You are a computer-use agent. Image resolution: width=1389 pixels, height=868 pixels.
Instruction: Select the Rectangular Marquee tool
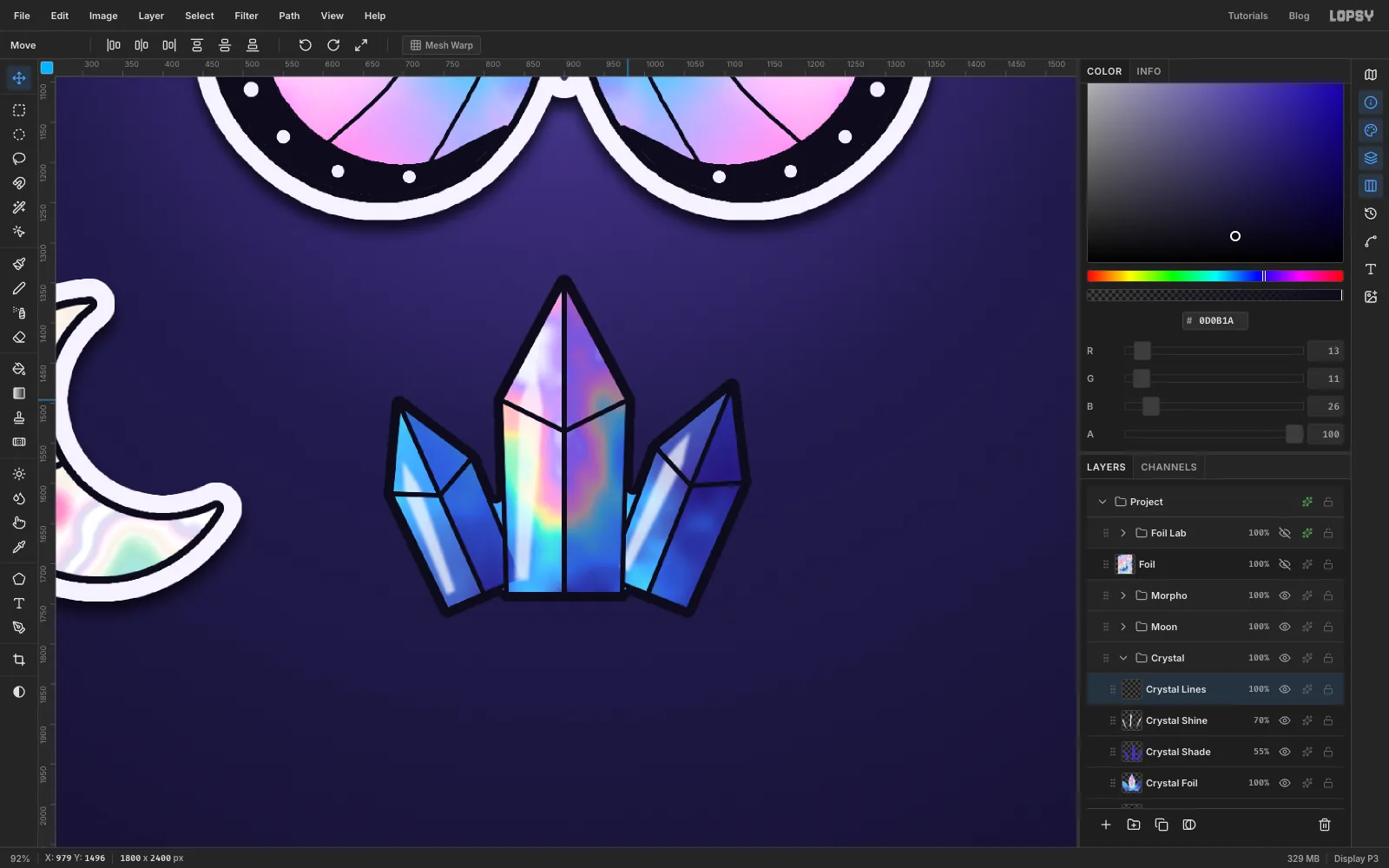[x=19, y=110]
